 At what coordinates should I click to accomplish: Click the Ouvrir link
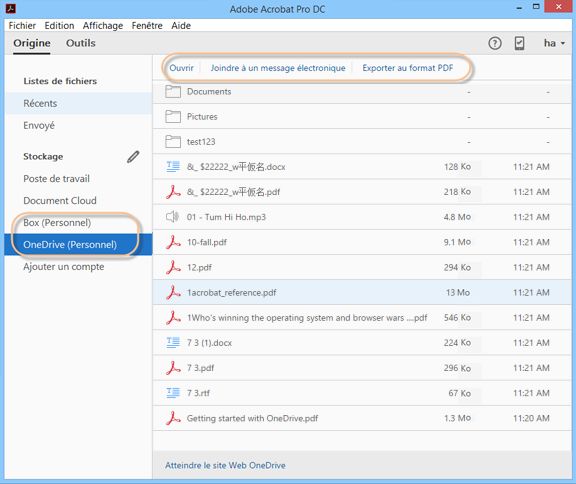click(181, 68)
